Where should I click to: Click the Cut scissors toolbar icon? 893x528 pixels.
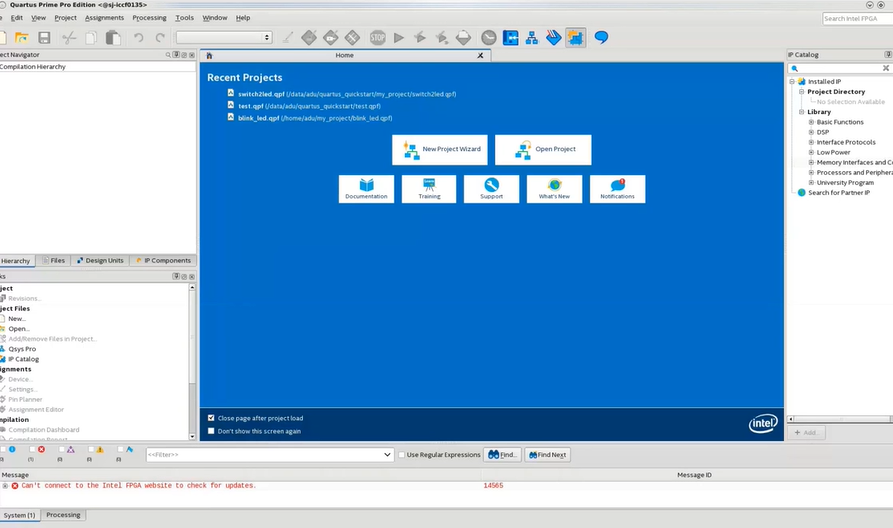(x=69, y=38)
